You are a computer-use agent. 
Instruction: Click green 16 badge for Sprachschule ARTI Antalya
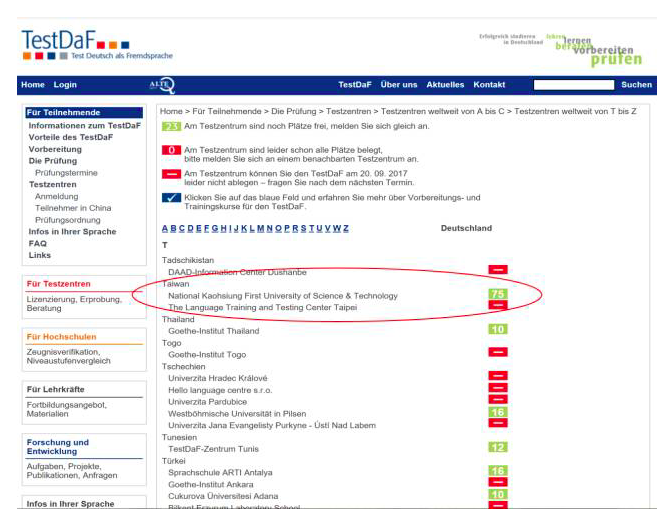(498, 471)
